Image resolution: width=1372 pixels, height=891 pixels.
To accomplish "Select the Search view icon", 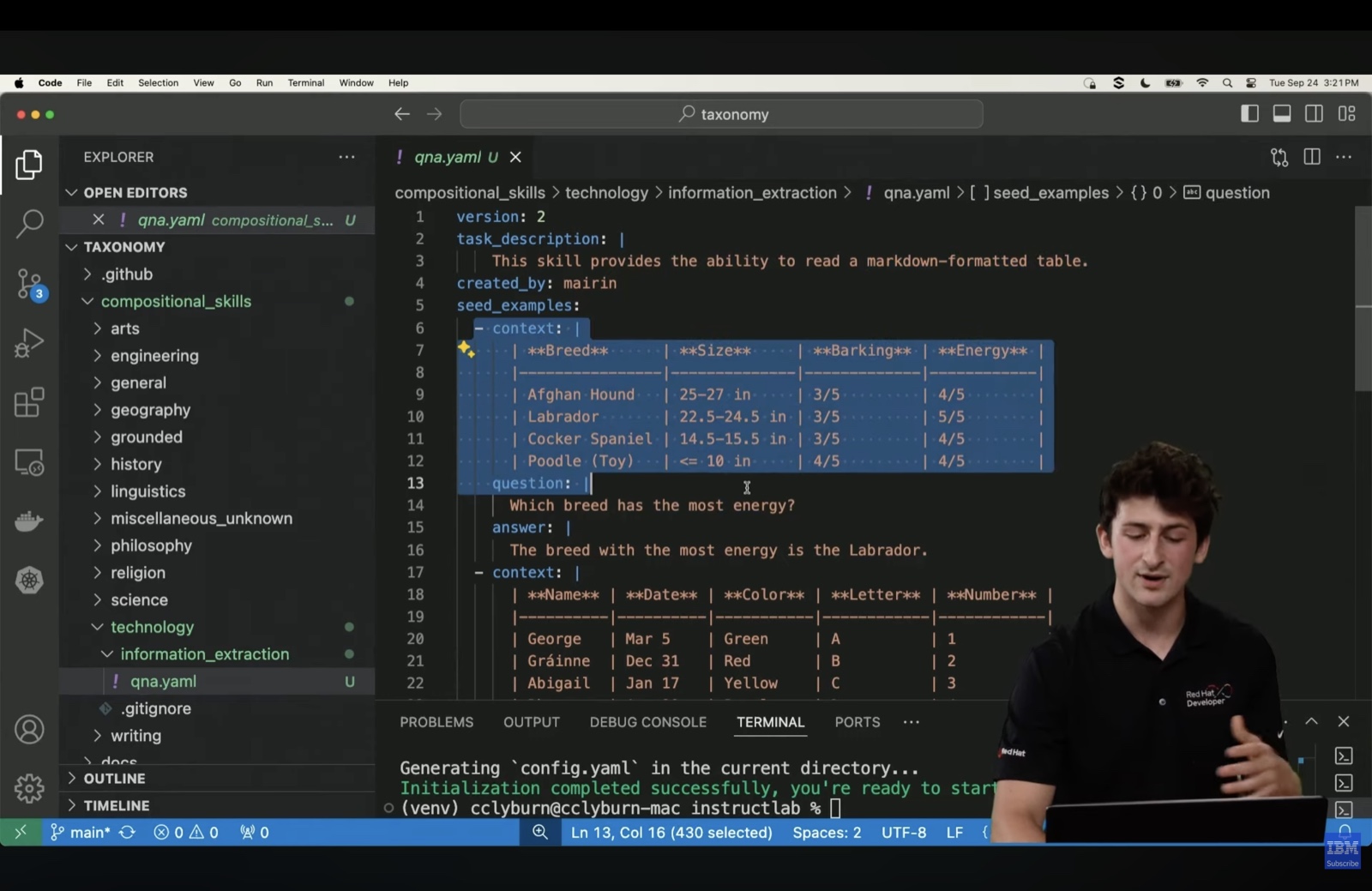I will pos(29,224).
